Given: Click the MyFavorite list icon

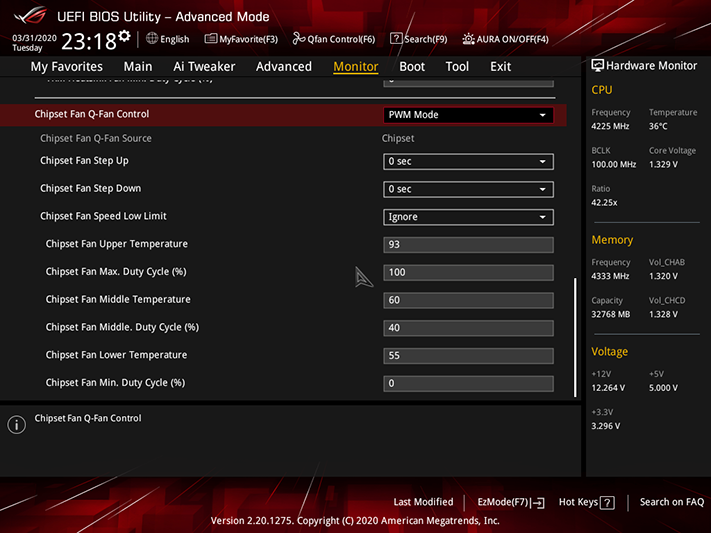Looking at the screenshot, I should pyautogui.click(x=211, y=39).
